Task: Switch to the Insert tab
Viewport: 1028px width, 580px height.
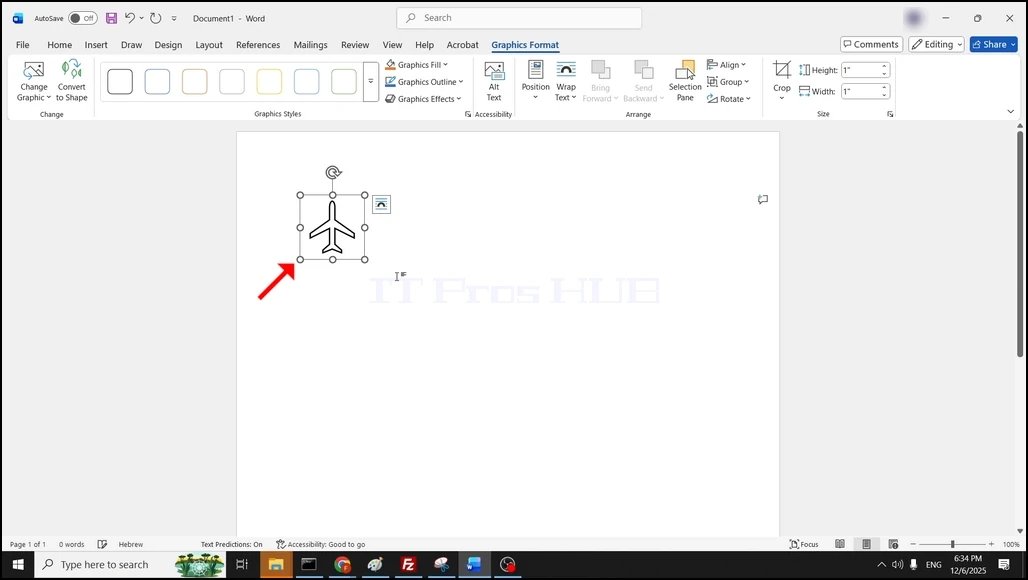Action: pyautogui.click(x=96, y=45)
